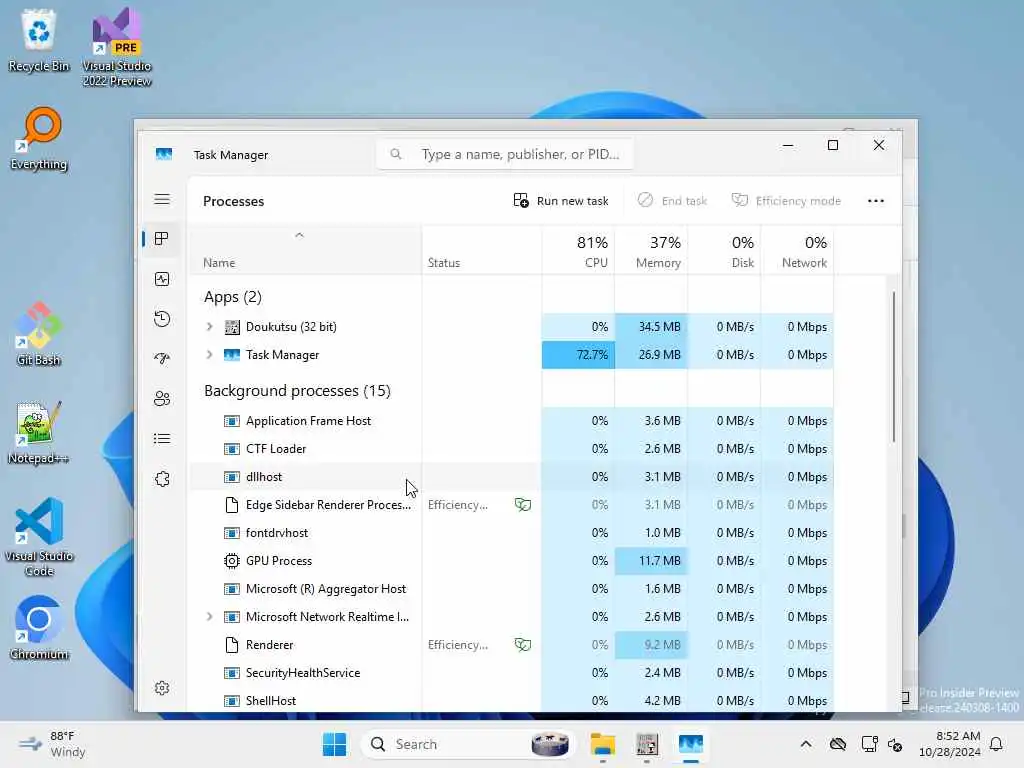
Task: Click the Efficiency mode button
Action: point(786,200)
